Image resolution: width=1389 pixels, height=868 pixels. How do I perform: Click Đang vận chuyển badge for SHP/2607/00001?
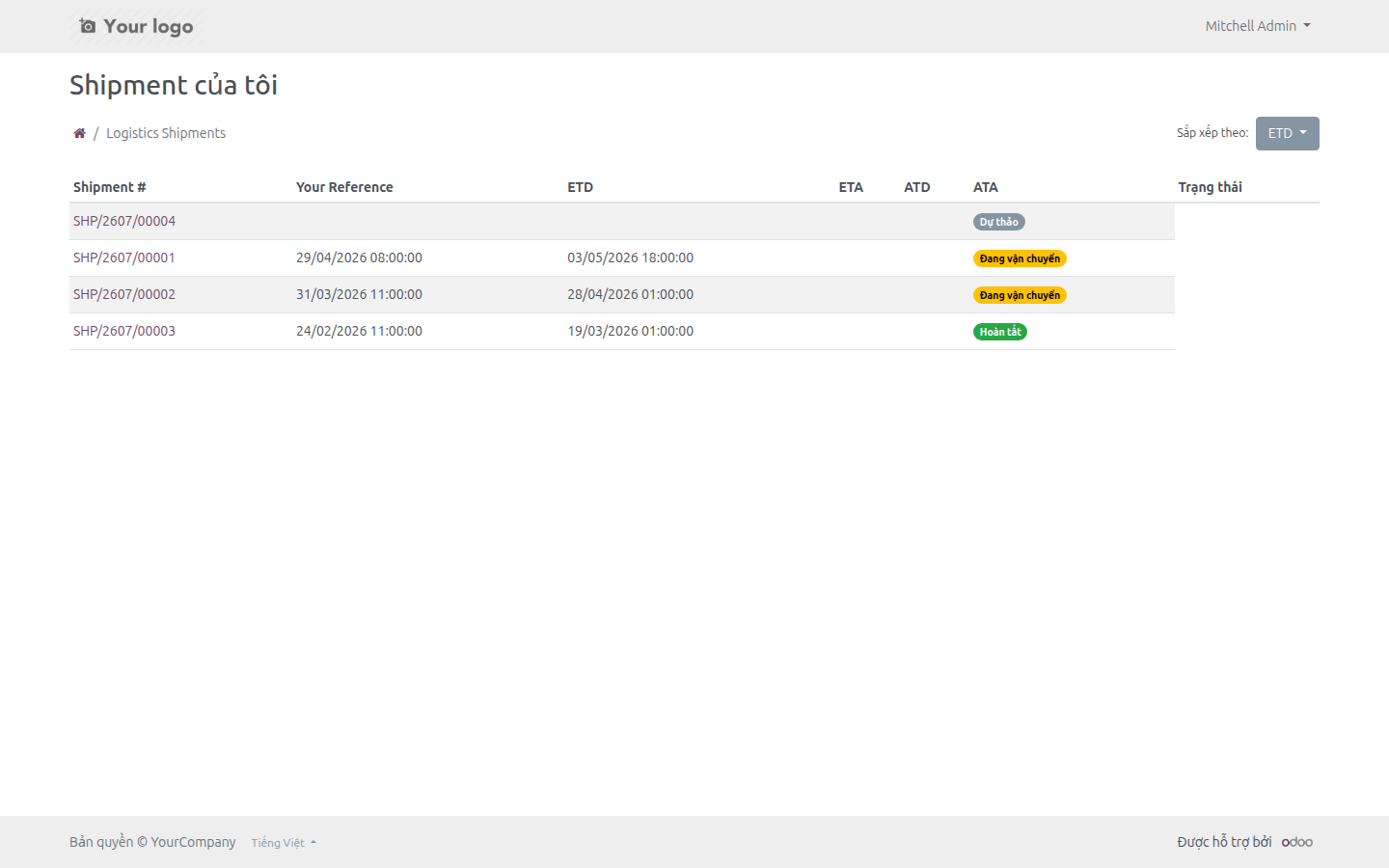coord(1020,258)
